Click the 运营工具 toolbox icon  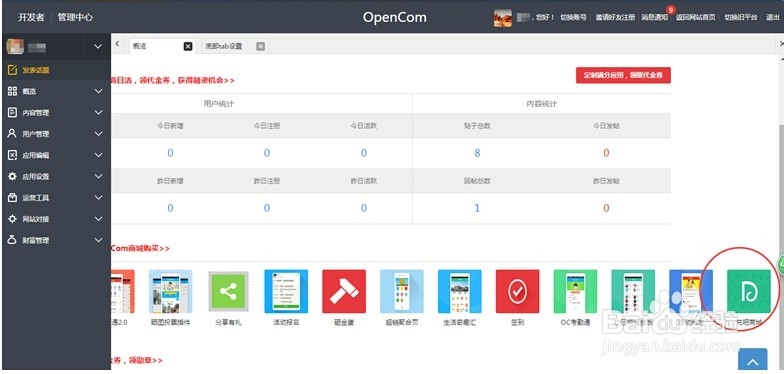pyautogui.click(x=12, y=198)
